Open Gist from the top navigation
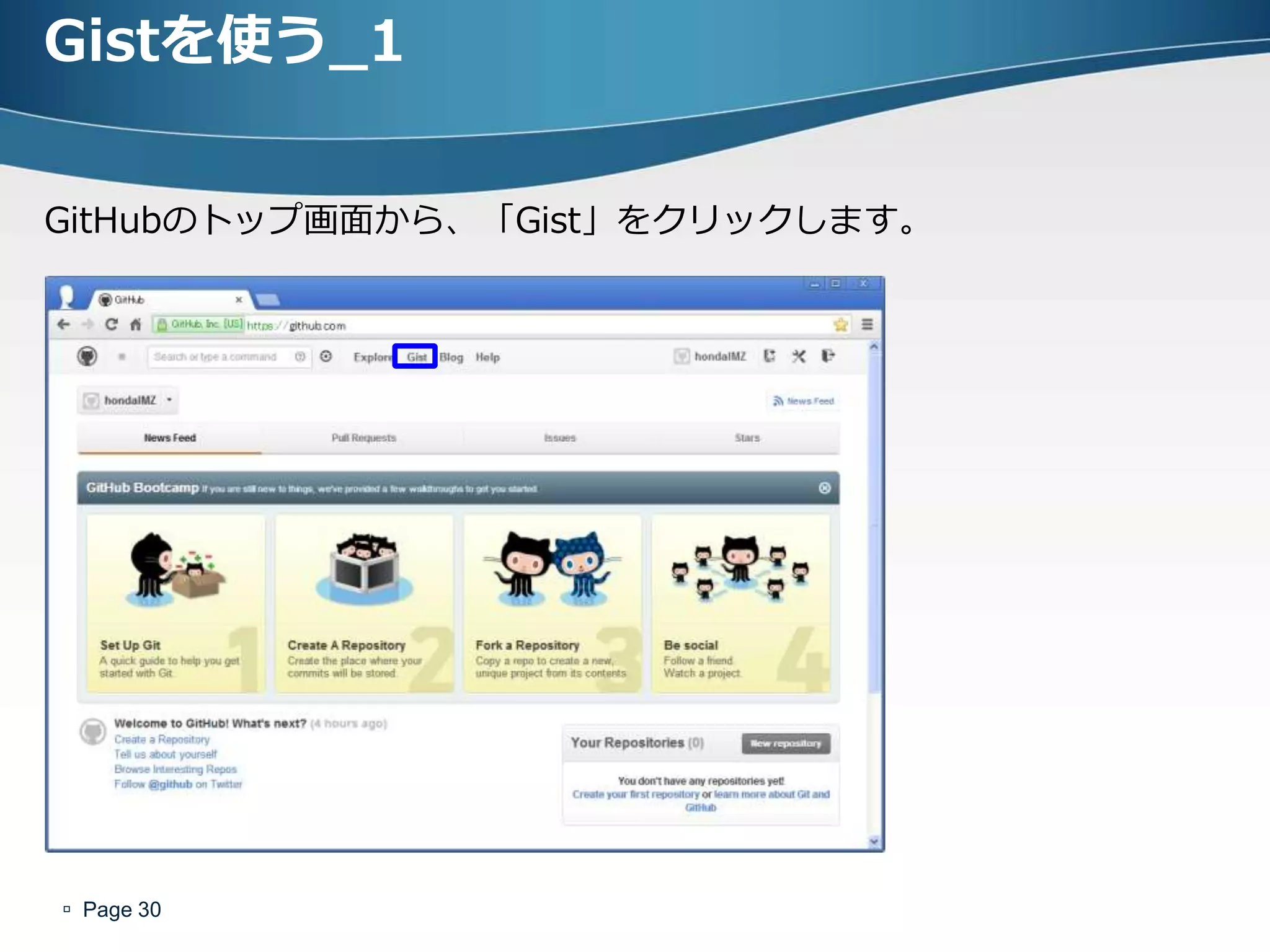This screenshot has height=952, width=1270. click(x=416, y=357)
